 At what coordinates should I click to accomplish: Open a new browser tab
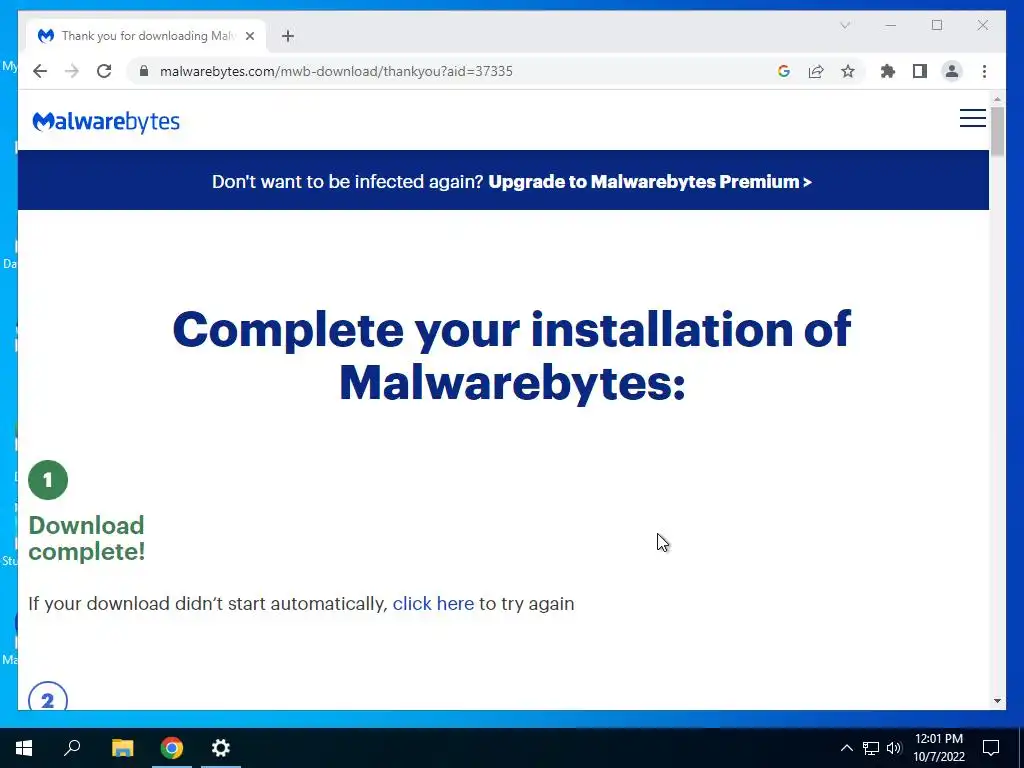point(288,36)
